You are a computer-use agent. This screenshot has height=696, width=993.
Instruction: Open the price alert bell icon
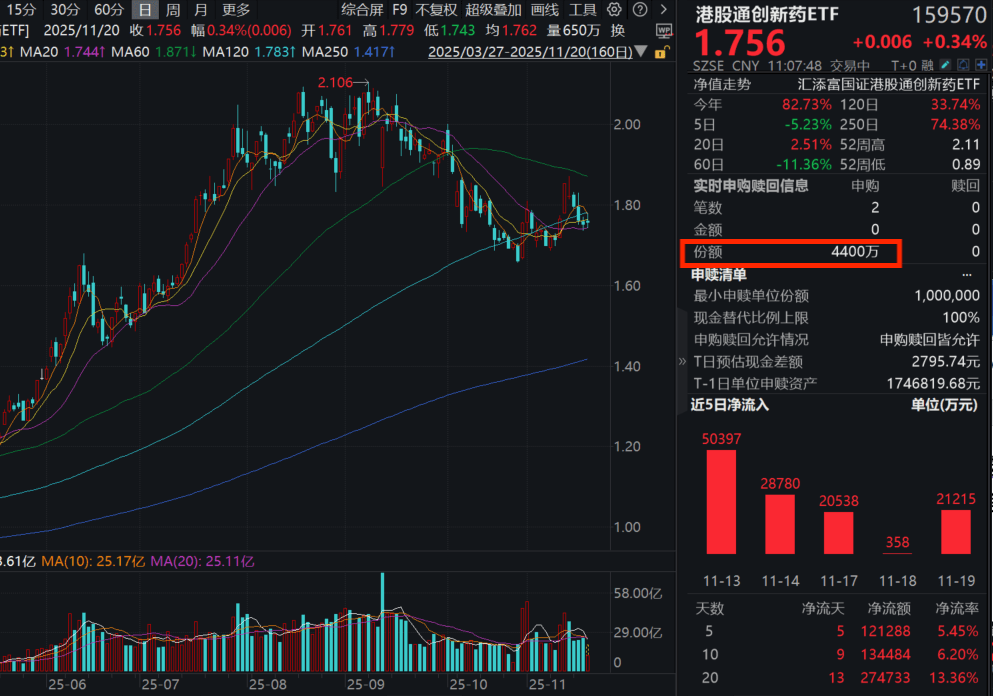click(963, 64)
